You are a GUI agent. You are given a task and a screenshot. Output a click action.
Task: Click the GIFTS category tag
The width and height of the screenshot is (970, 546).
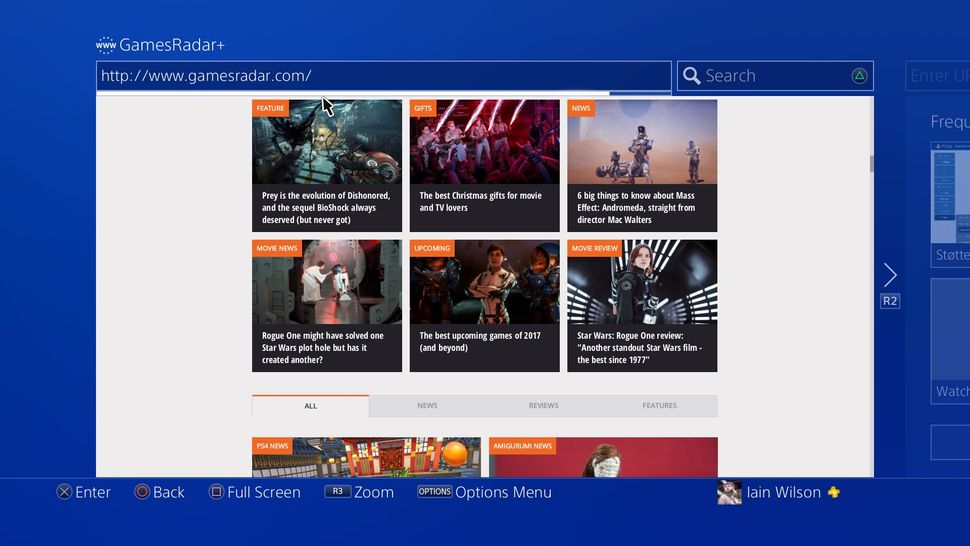pos(423,108)
